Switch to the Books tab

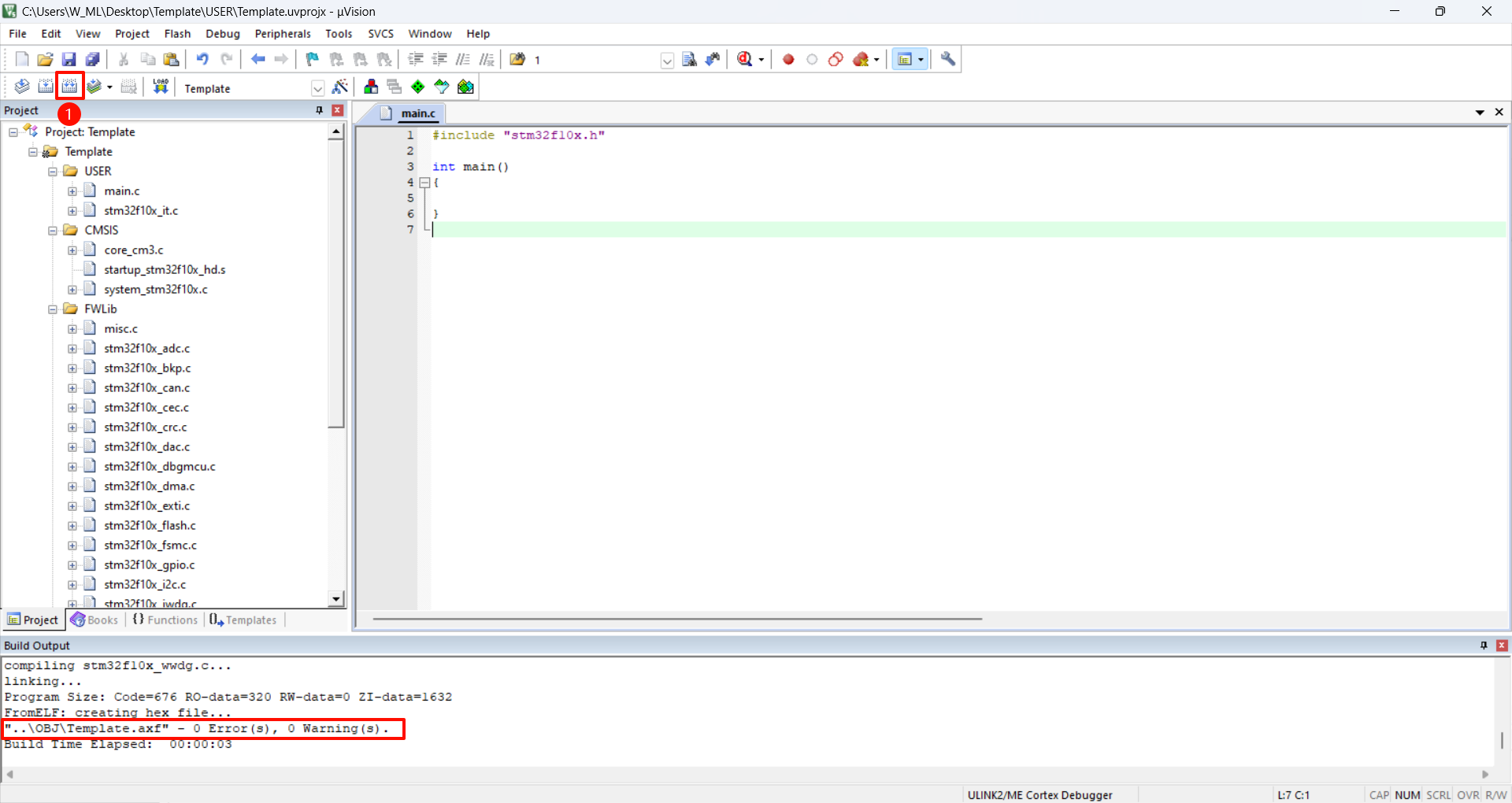click(x=95, y=620)
